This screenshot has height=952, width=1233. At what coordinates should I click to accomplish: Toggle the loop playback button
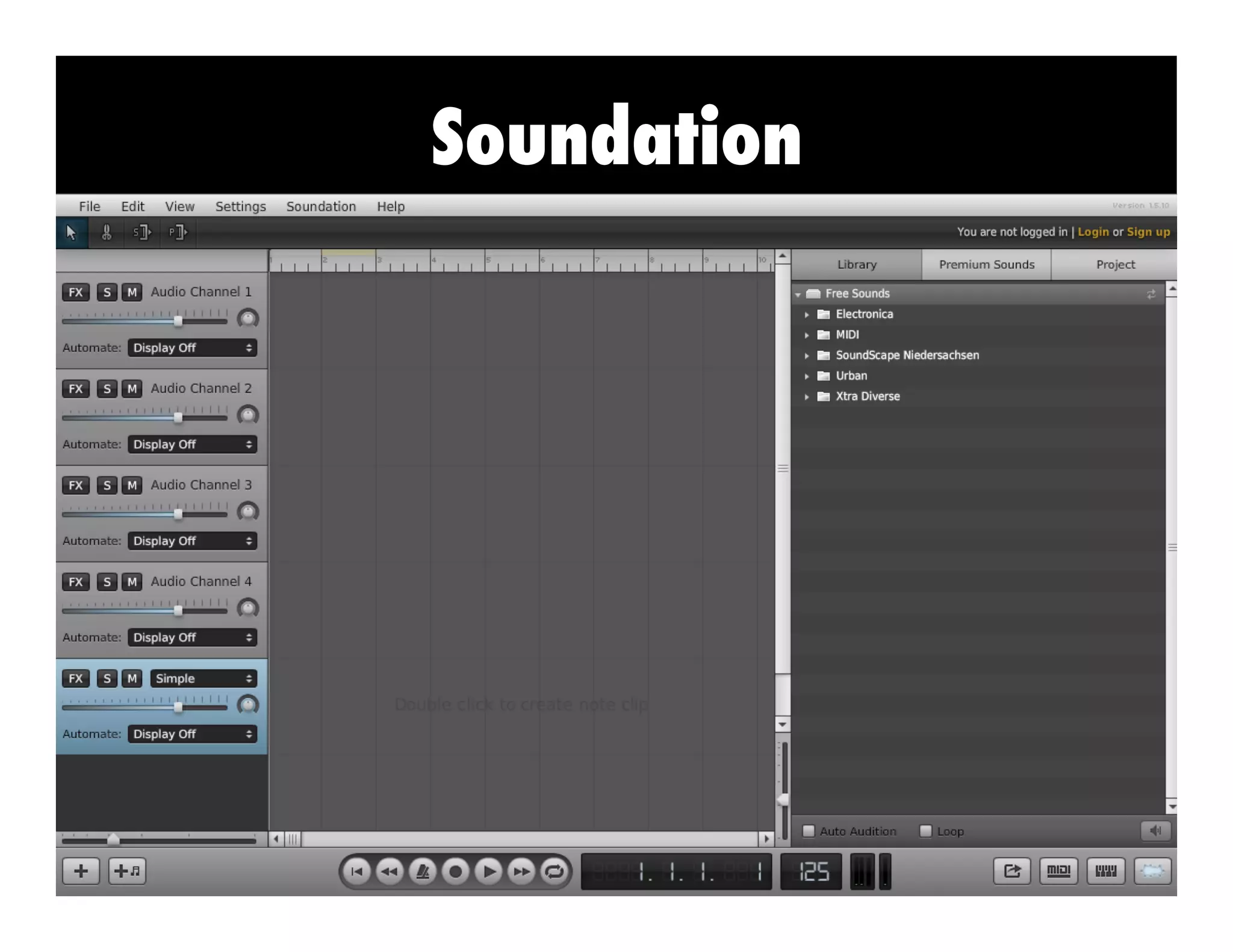coord(554,871)
